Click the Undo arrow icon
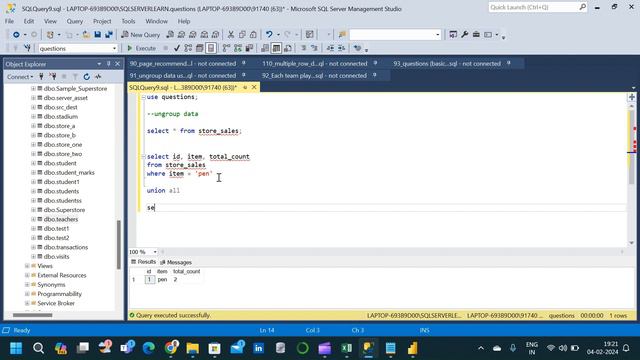 pos(269,35)
